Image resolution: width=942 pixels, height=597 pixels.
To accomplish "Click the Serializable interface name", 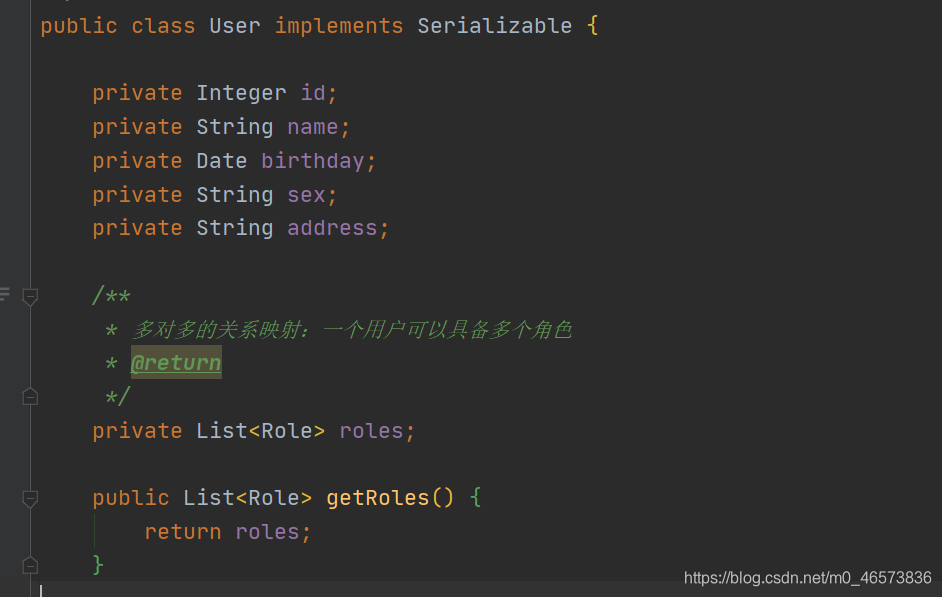I will click(x=494, y=26).
